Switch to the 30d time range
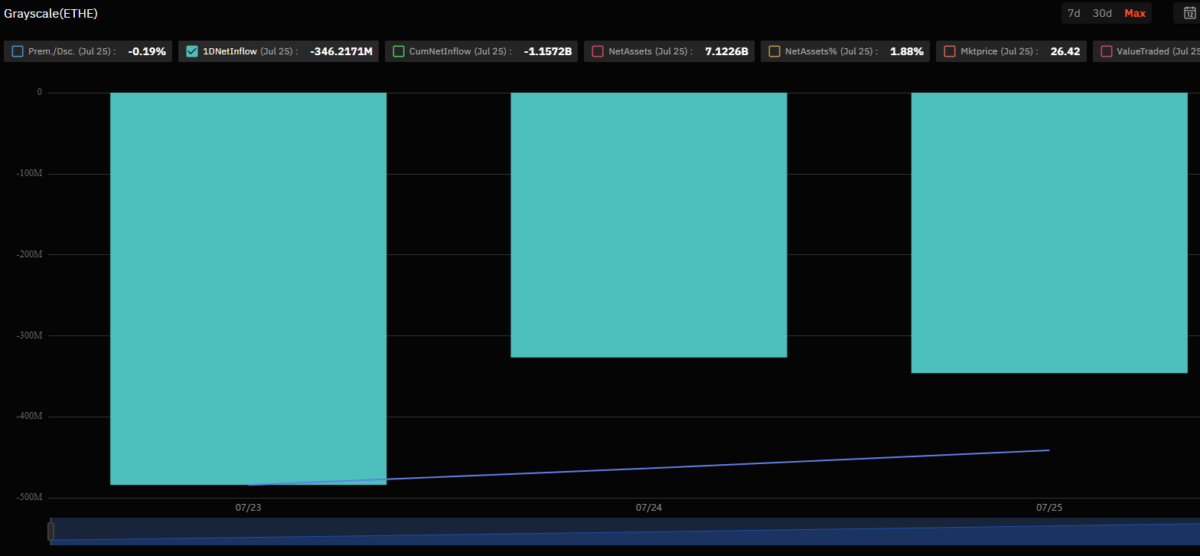This screenshot has width=1200, height=556. [1103, 13]
